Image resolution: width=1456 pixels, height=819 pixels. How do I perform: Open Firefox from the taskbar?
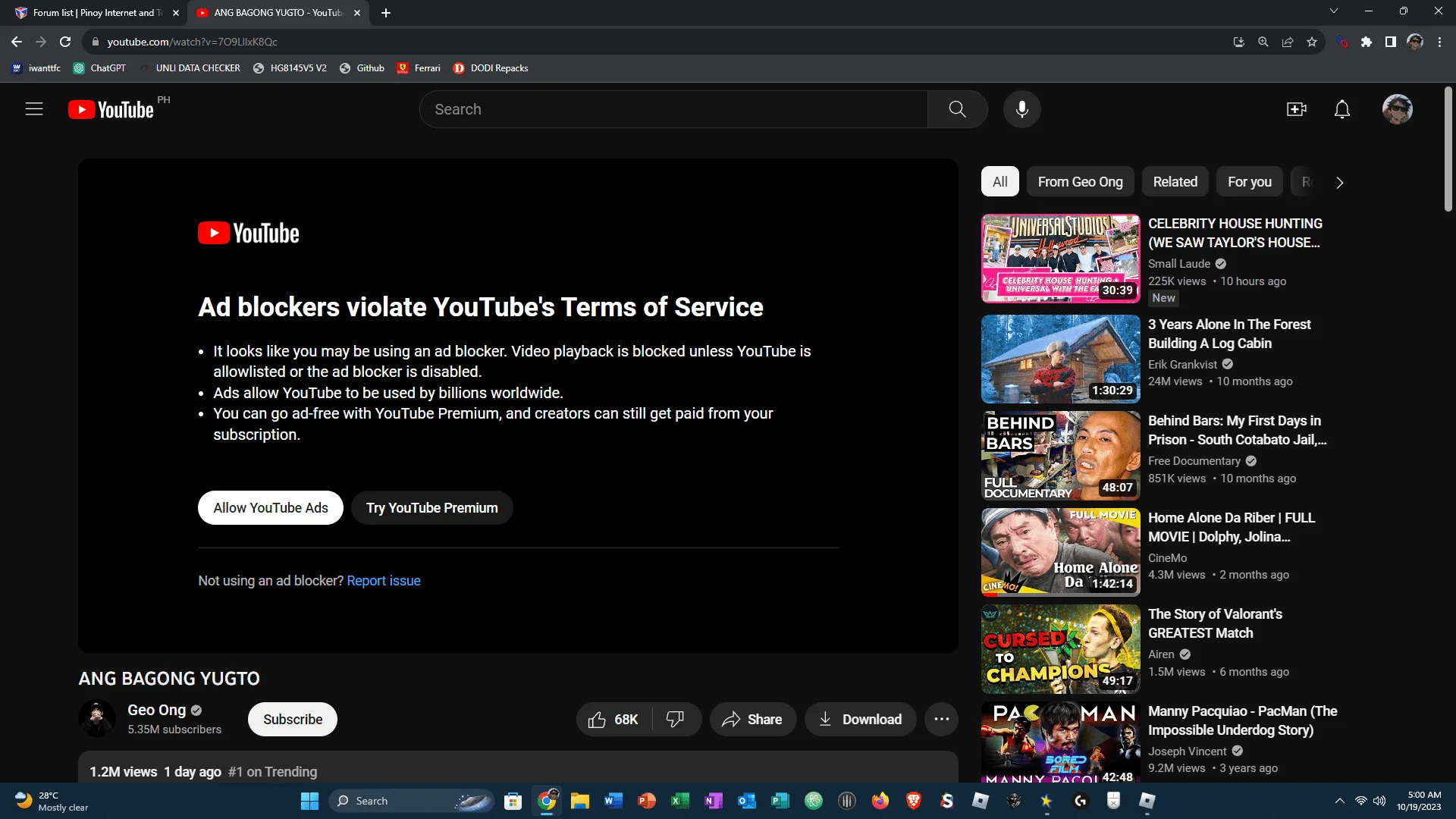880,801
